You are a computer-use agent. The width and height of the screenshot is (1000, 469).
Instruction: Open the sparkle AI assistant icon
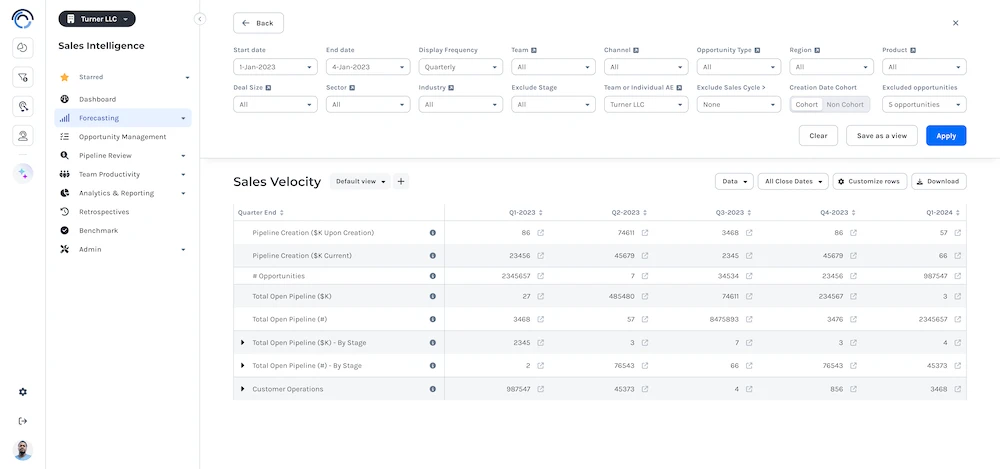(x=23, y=172)
